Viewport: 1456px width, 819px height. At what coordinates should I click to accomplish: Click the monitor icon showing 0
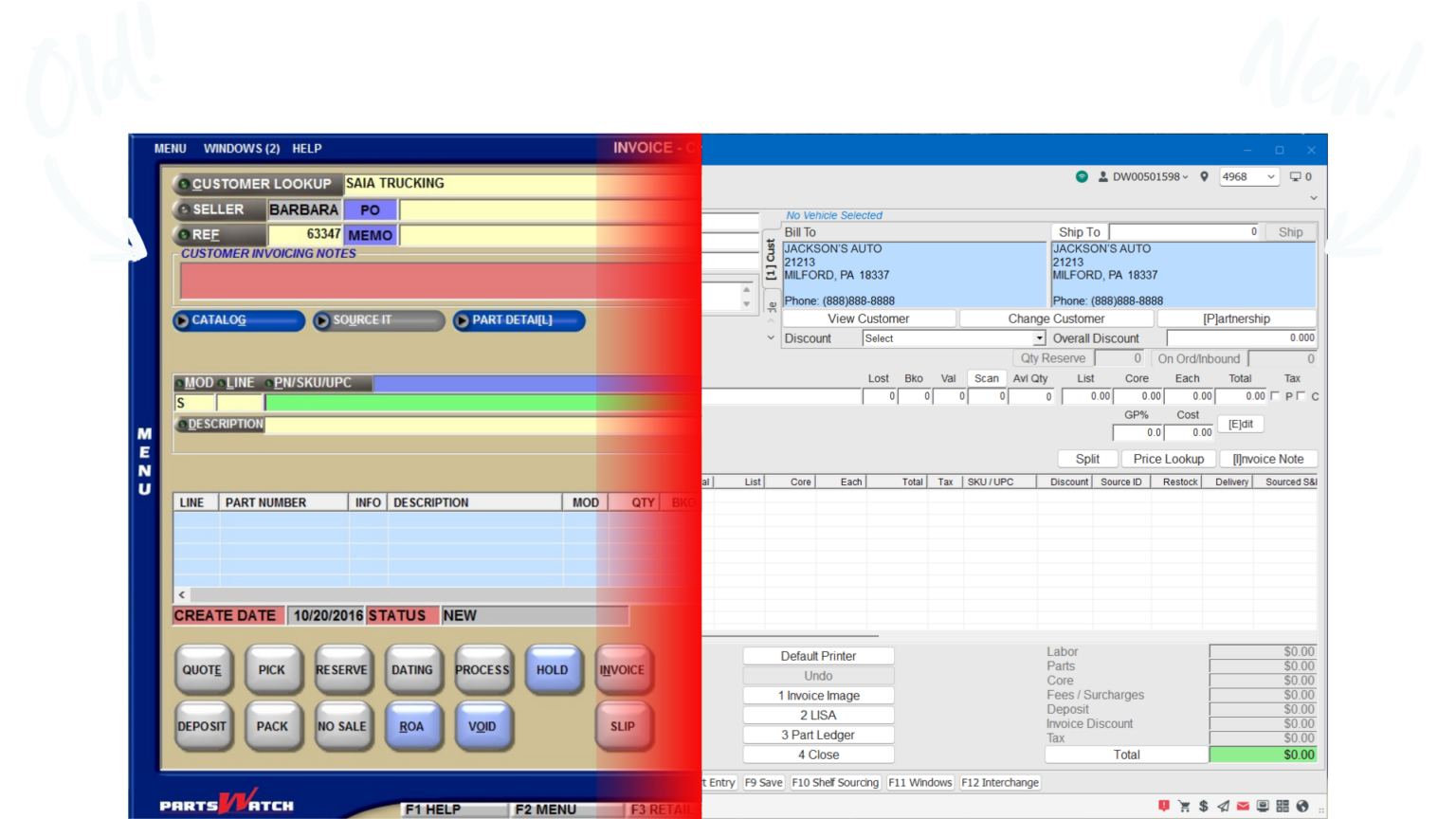click(x=1301, y=176)
